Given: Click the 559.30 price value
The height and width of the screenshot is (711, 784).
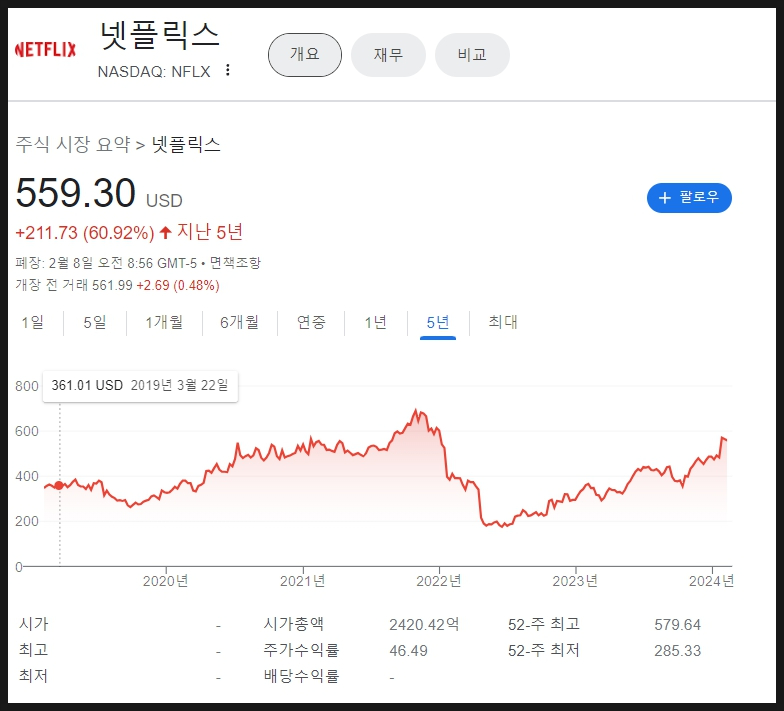Looking at the screenshot, I should (x=76, y=193).
